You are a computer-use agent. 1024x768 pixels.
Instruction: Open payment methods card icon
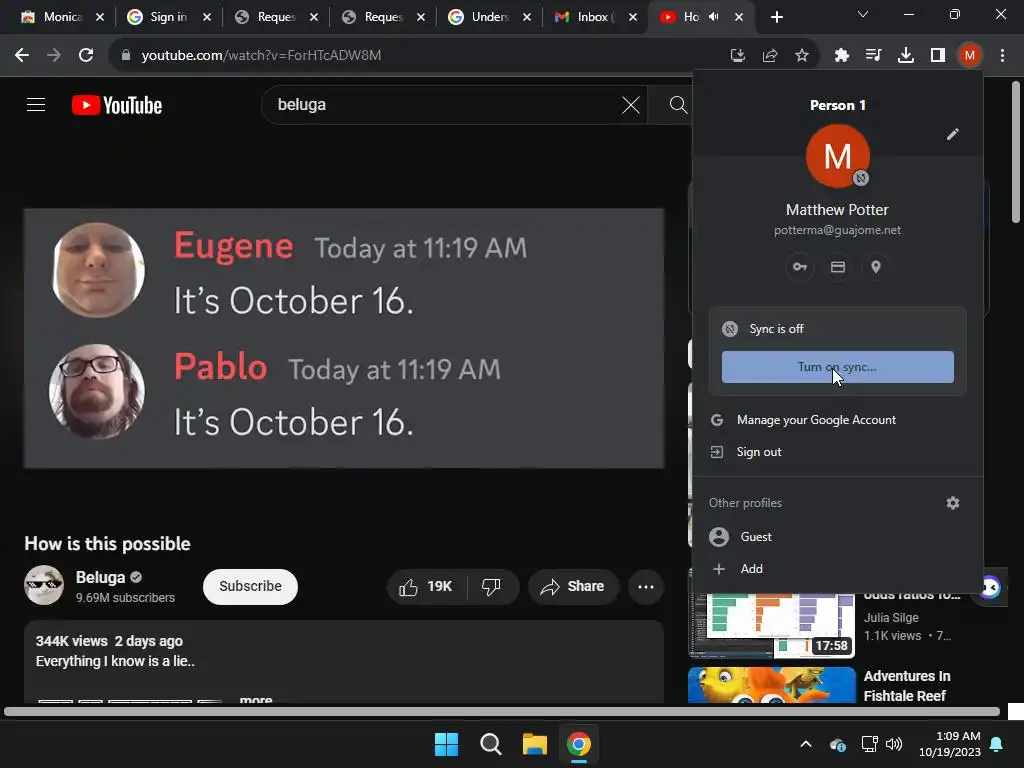tap(838, 267)
